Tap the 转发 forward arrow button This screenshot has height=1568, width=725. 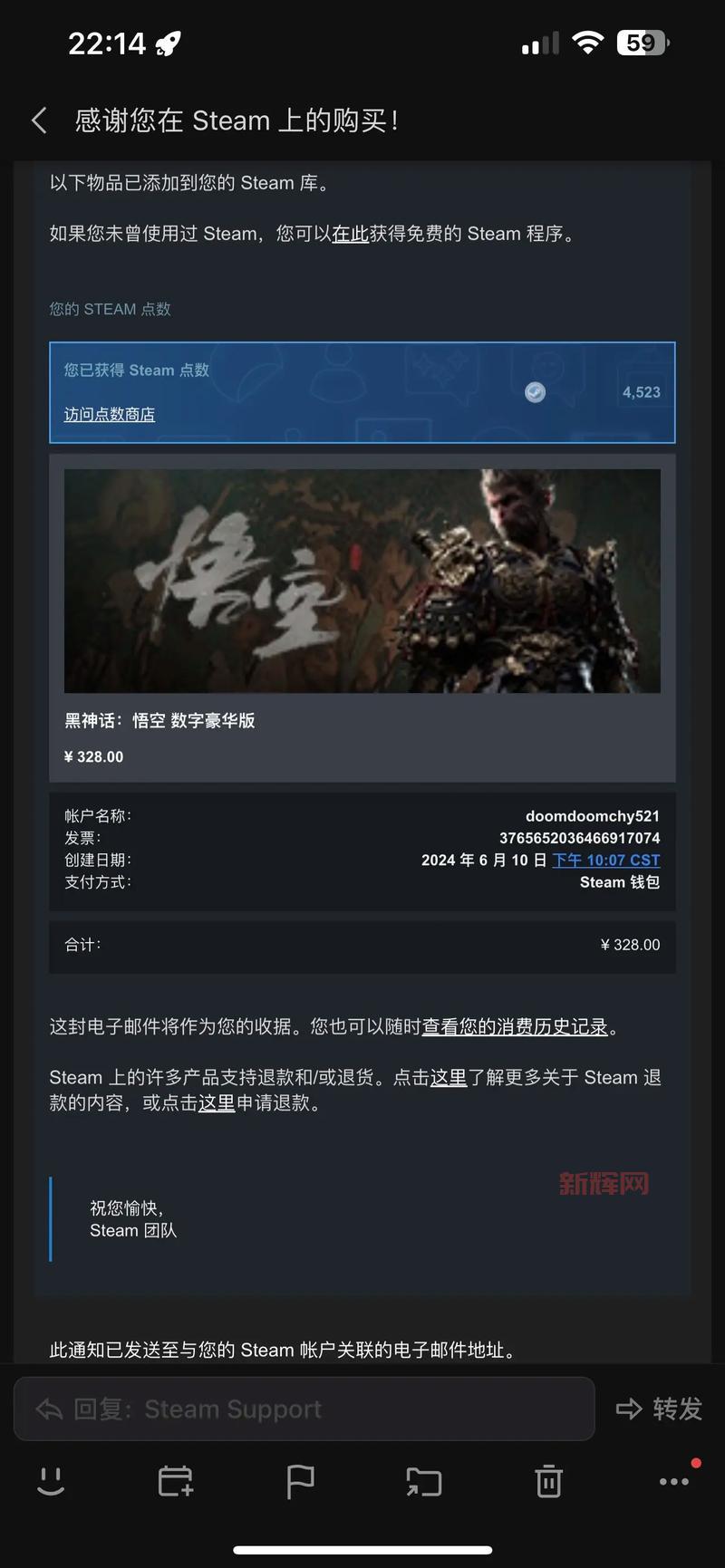659,1409
